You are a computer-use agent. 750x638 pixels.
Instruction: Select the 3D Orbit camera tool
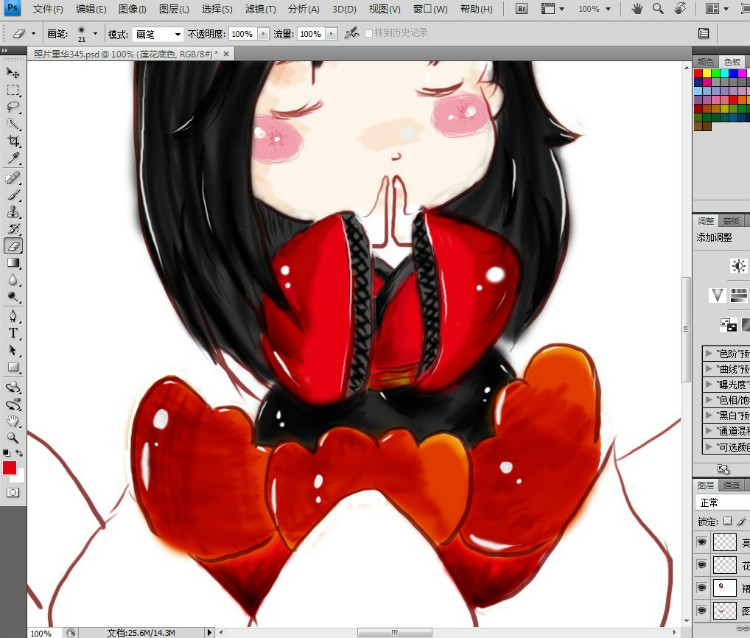tap(13, 404)
